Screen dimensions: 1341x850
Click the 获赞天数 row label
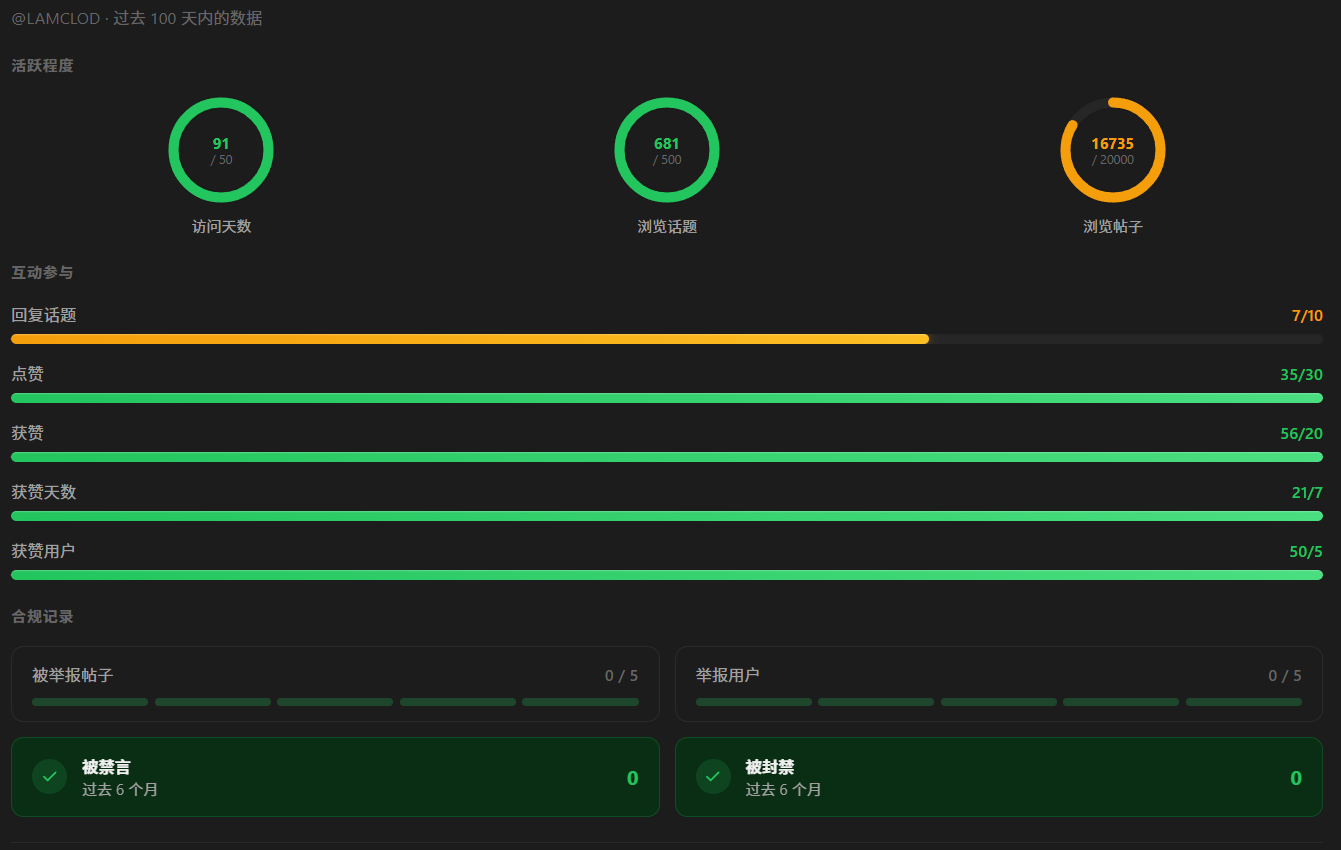(x=44, y=492)
